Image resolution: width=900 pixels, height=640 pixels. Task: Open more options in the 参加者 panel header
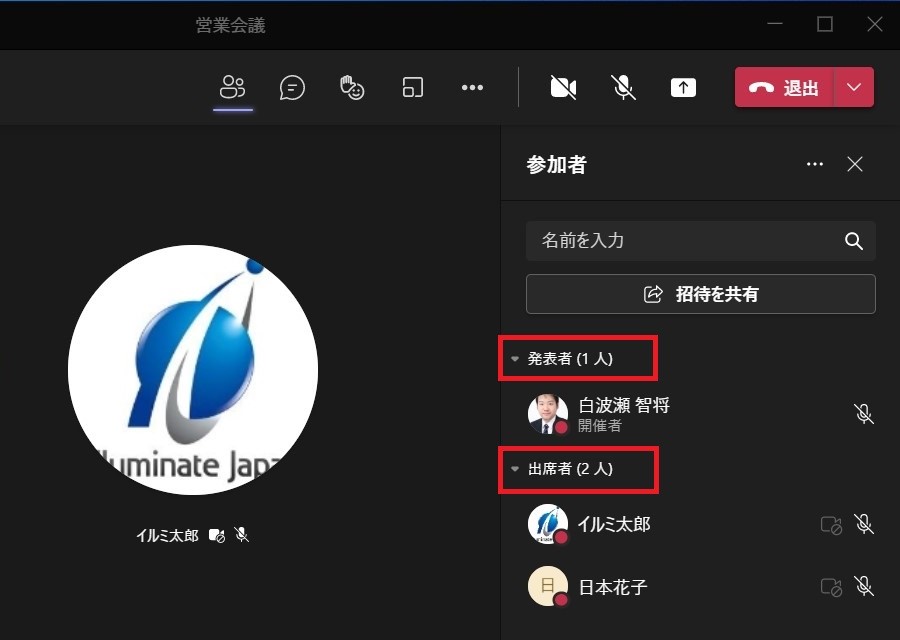[x=815, y=164]
